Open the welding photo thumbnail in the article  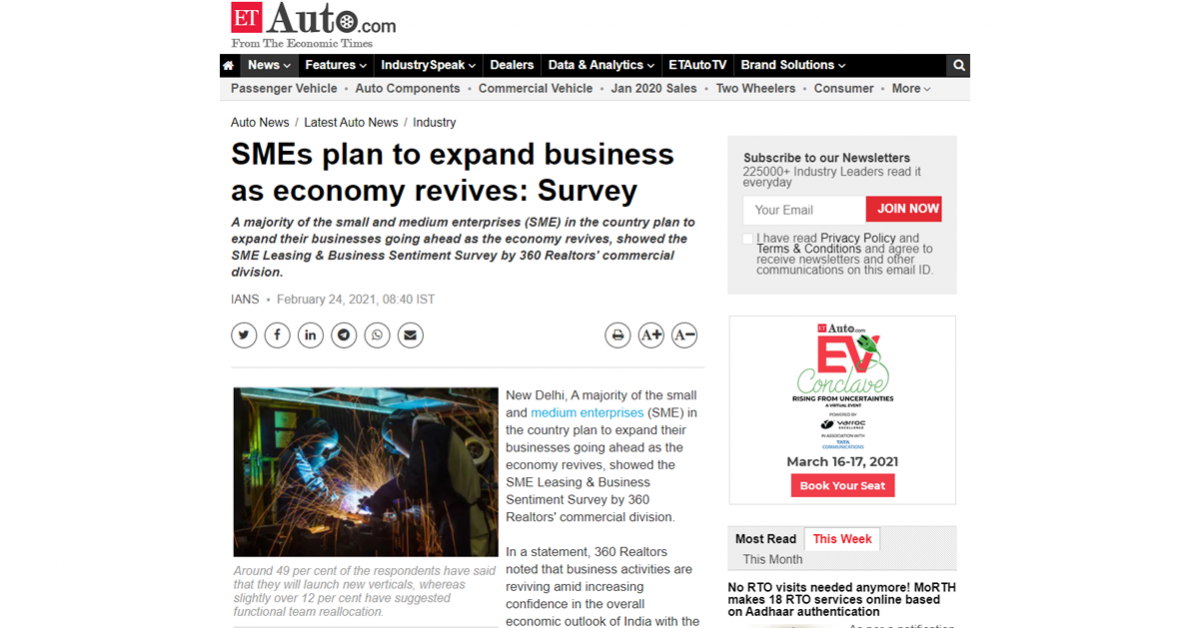click(366, 472)
